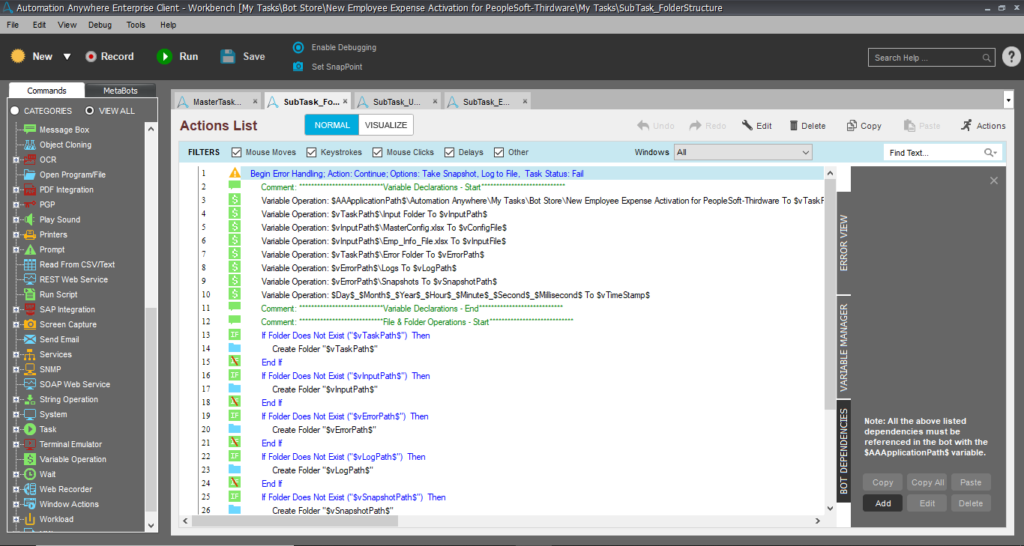This screenshot has width=1024, height=546.
Task: Run the bot with green play icon
Action: pos(164,57)
